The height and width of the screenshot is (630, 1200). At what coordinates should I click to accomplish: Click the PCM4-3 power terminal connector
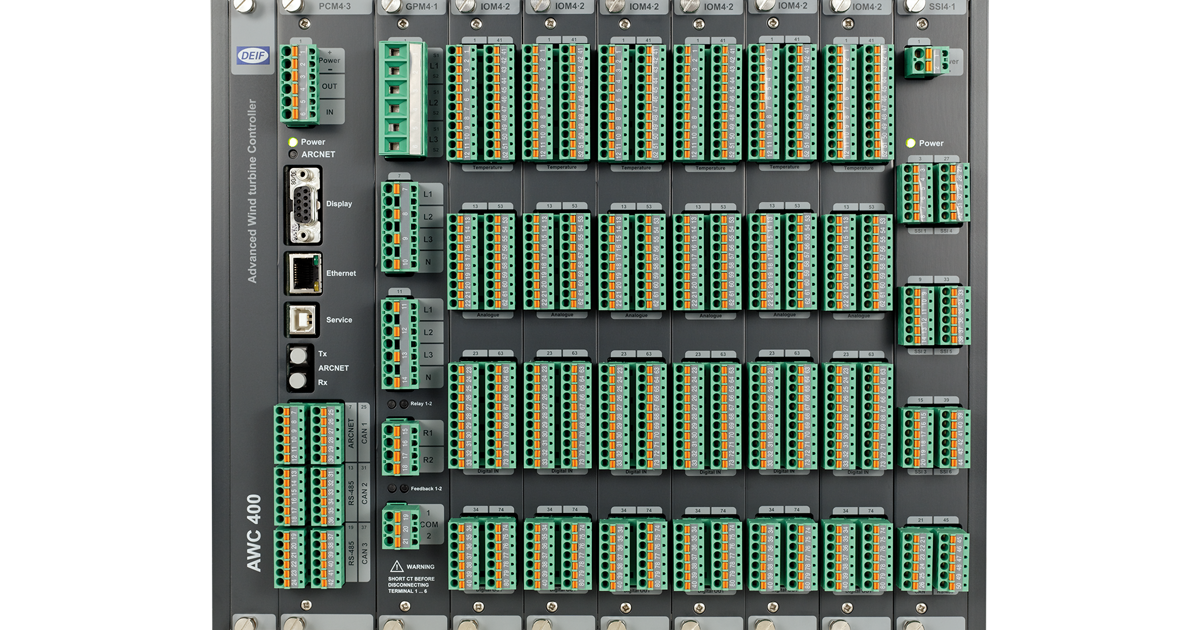[298, 83]
